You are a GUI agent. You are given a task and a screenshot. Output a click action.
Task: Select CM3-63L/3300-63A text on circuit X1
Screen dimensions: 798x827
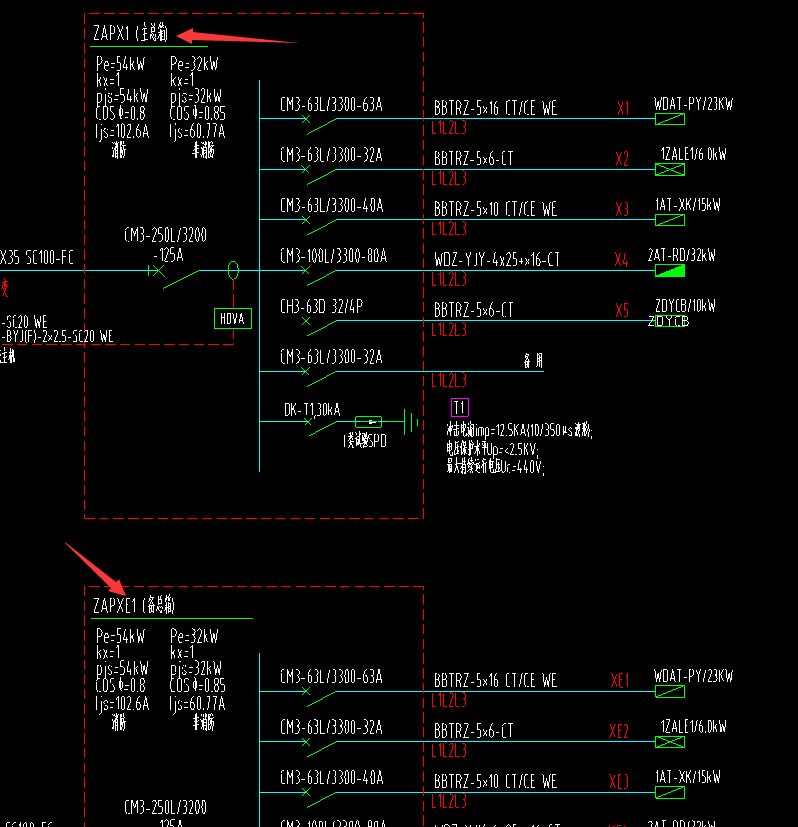point(331,104)
